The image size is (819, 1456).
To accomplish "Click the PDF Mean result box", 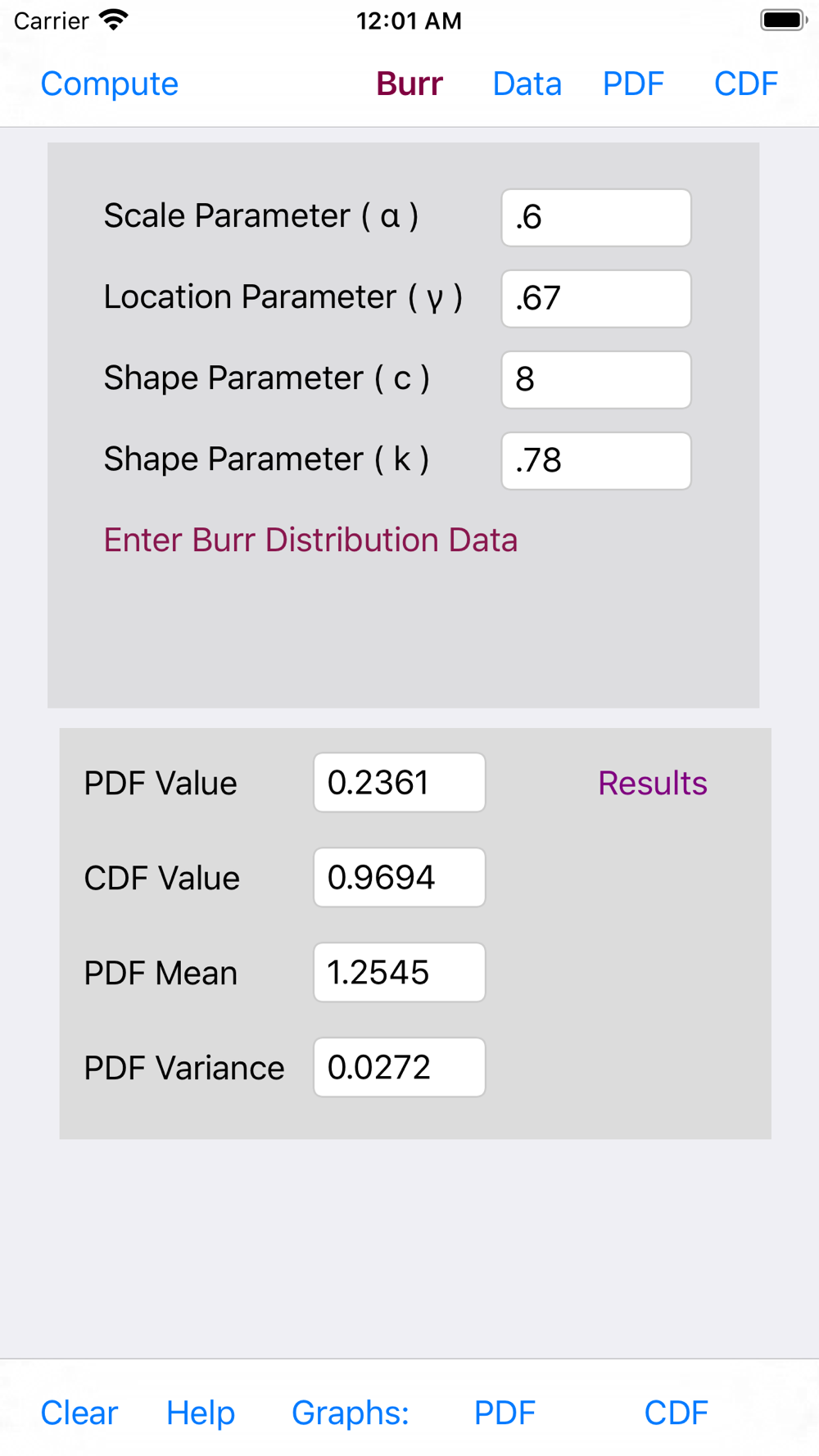I will click(x=400, y=973).
